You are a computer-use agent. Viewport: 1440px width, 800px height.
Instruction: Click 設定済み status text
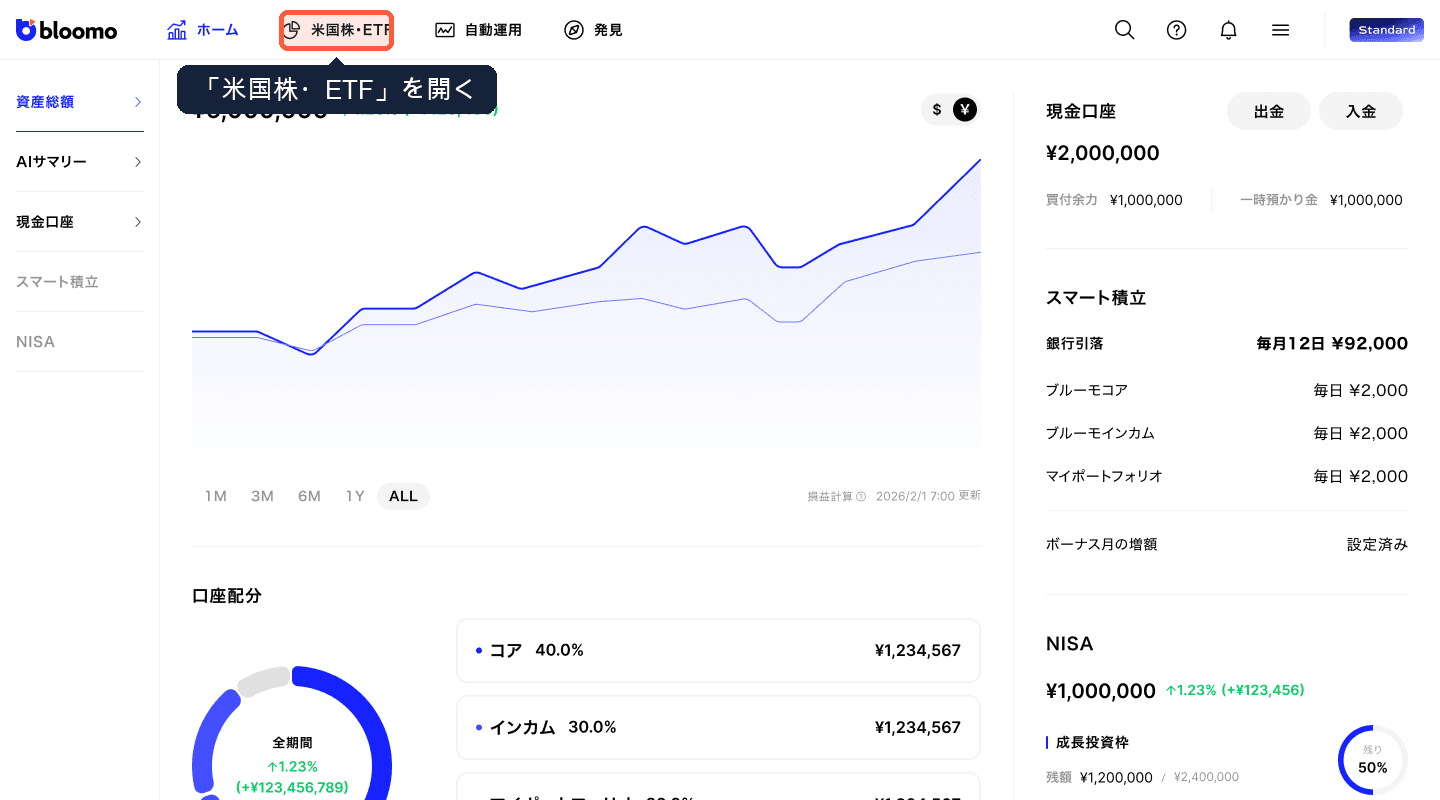[x=1377, y=545]
